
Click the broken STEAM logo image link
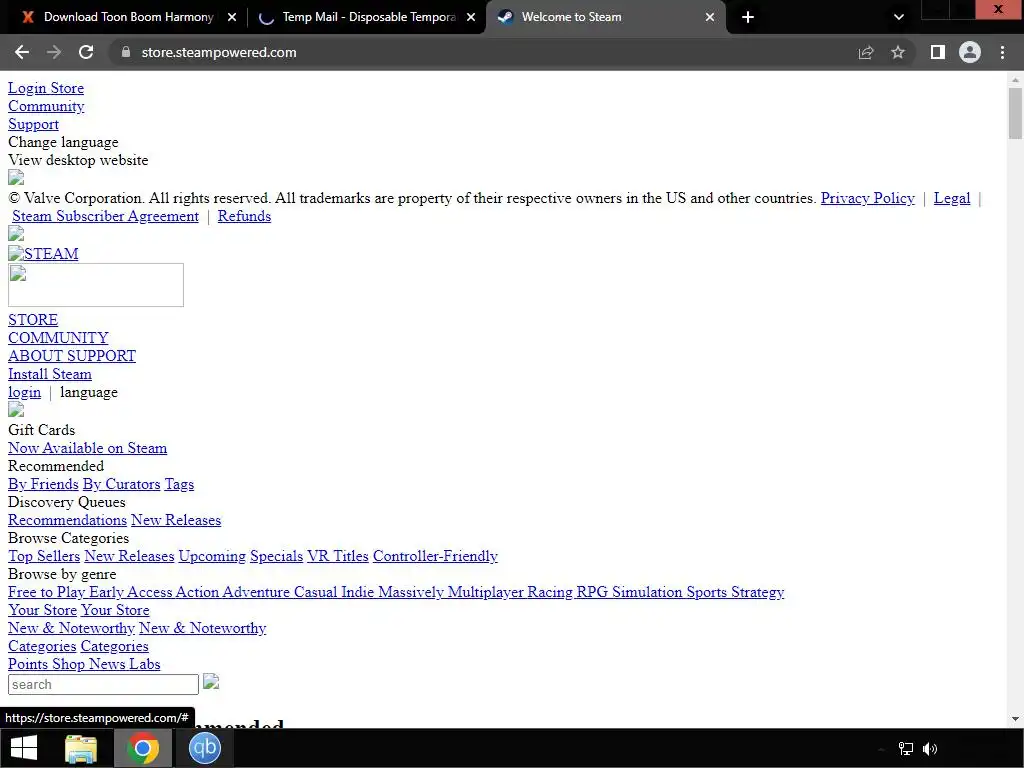43,253
